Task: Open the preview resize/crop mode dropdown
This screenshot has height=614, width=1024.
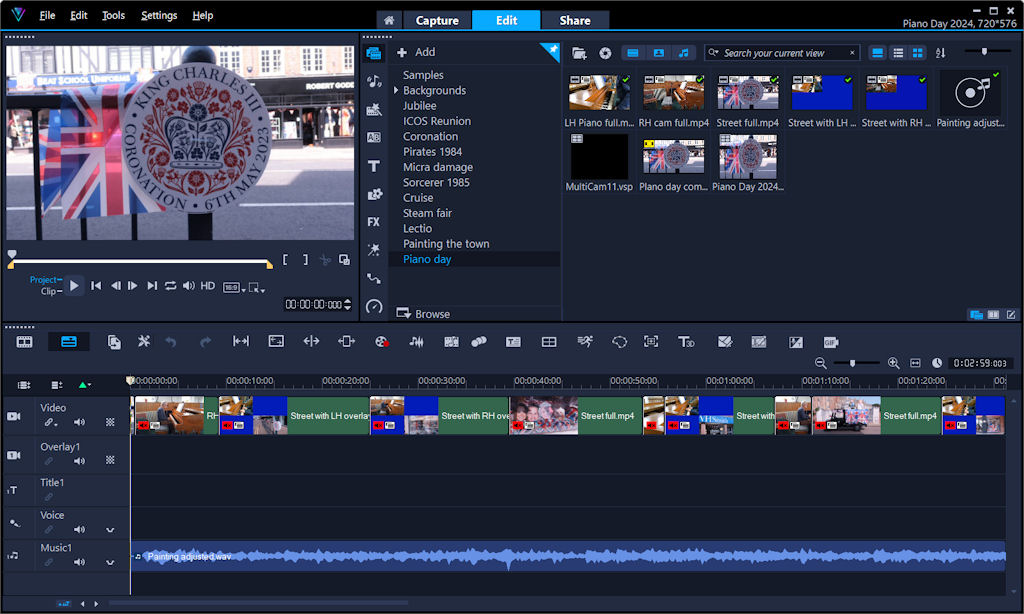Action: click(x=257, y=287)
